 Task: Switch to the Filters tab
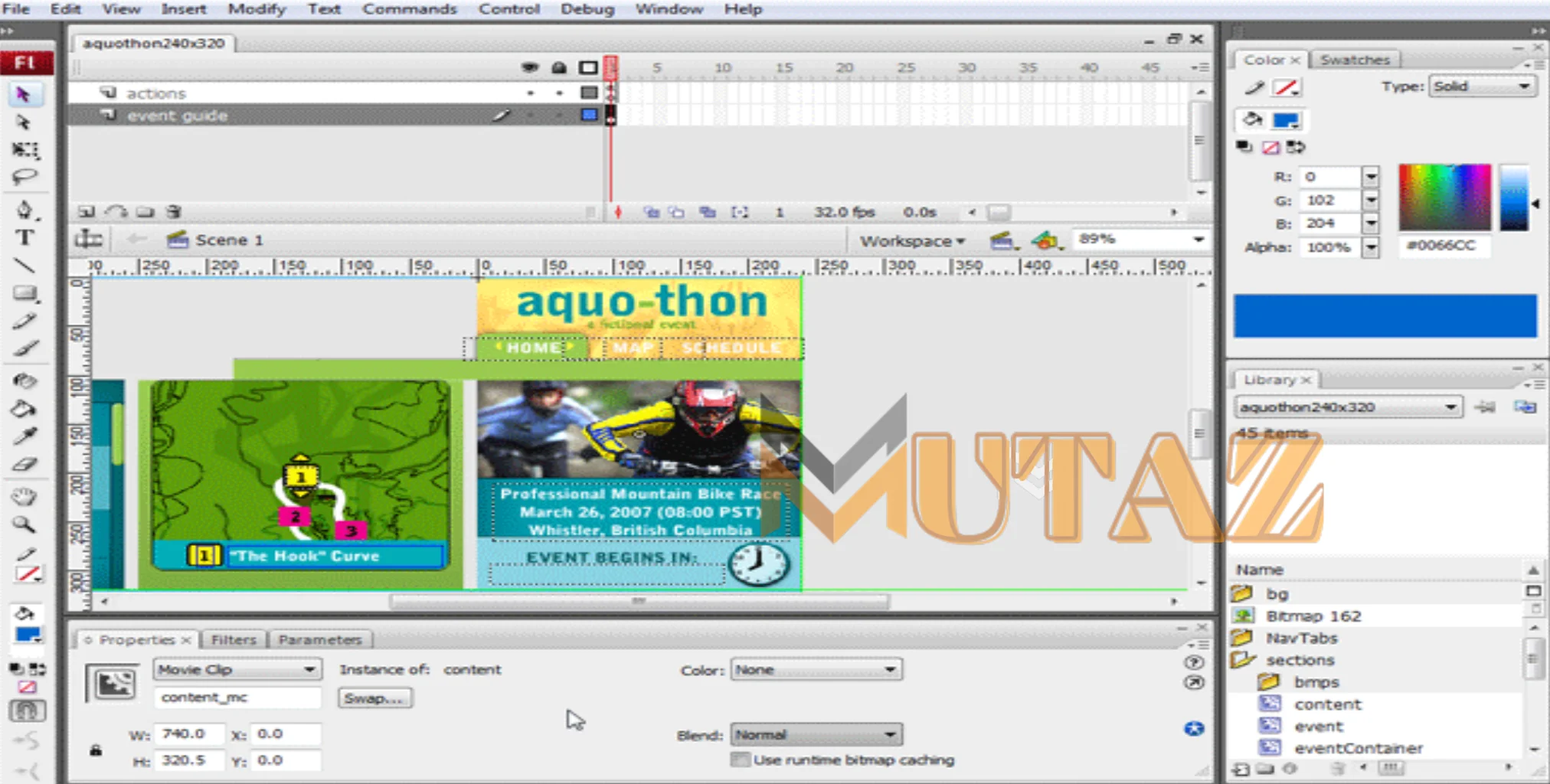pyautogui.click(x=234, y=639)
